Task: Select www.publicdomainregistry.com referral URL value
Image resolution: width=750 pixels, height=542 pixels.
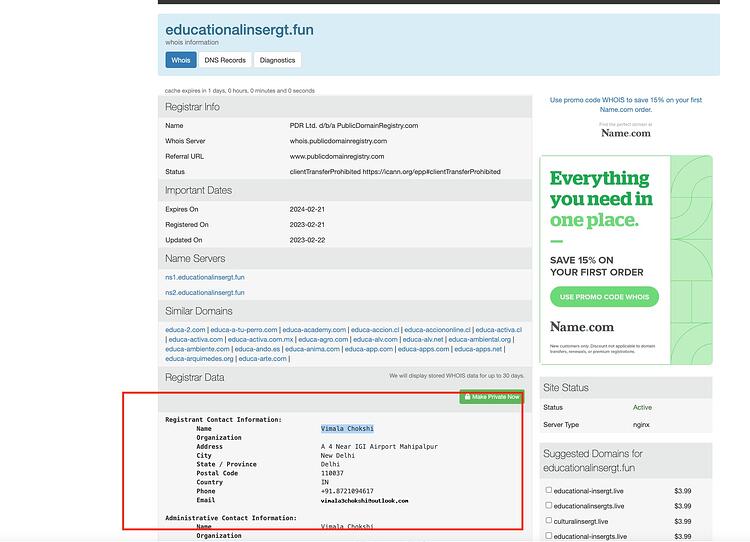Action: point(337,156)
